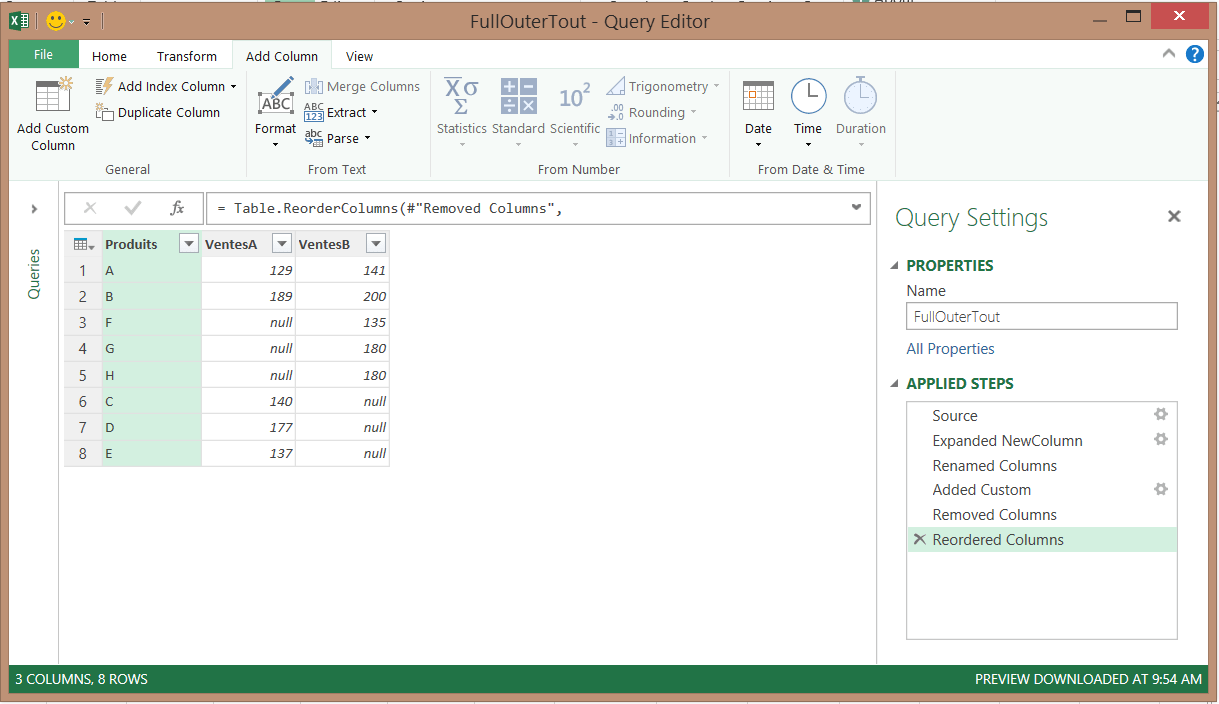1219x704 pixels.
Task: Collapse the PROPERTIES section
Action: (895, 266)
